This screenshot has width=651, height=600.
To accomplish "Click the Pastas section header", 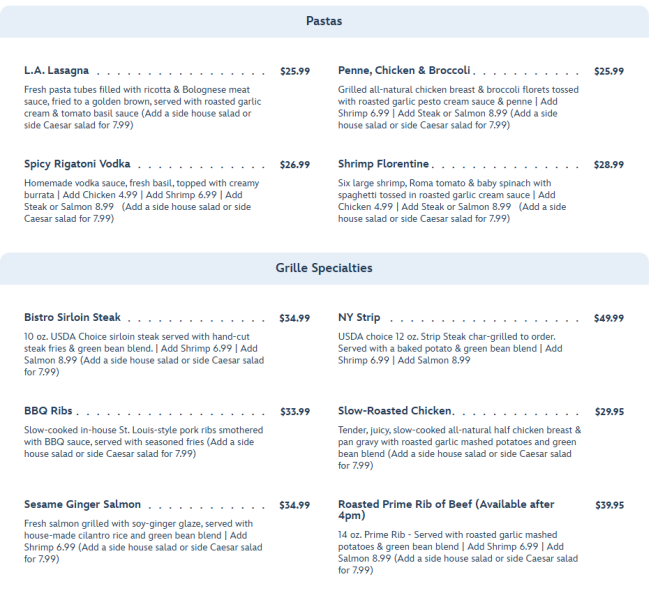I will [324, 20].
